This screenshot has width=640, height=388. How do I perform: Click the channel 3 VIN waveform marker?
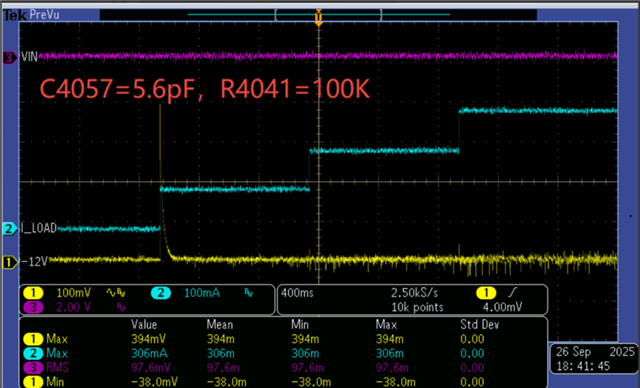click(9, 58)
